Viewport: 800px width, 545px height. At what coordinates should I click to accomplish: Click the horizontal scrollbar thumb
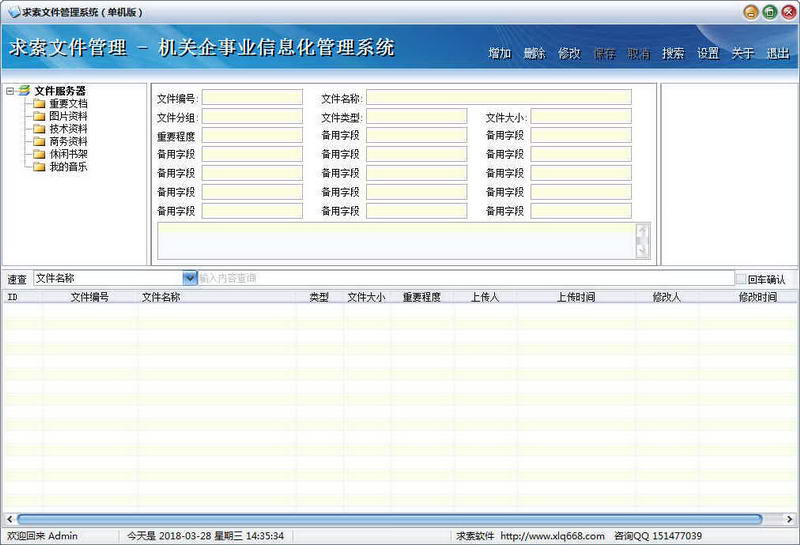click(x=390, y=519)
